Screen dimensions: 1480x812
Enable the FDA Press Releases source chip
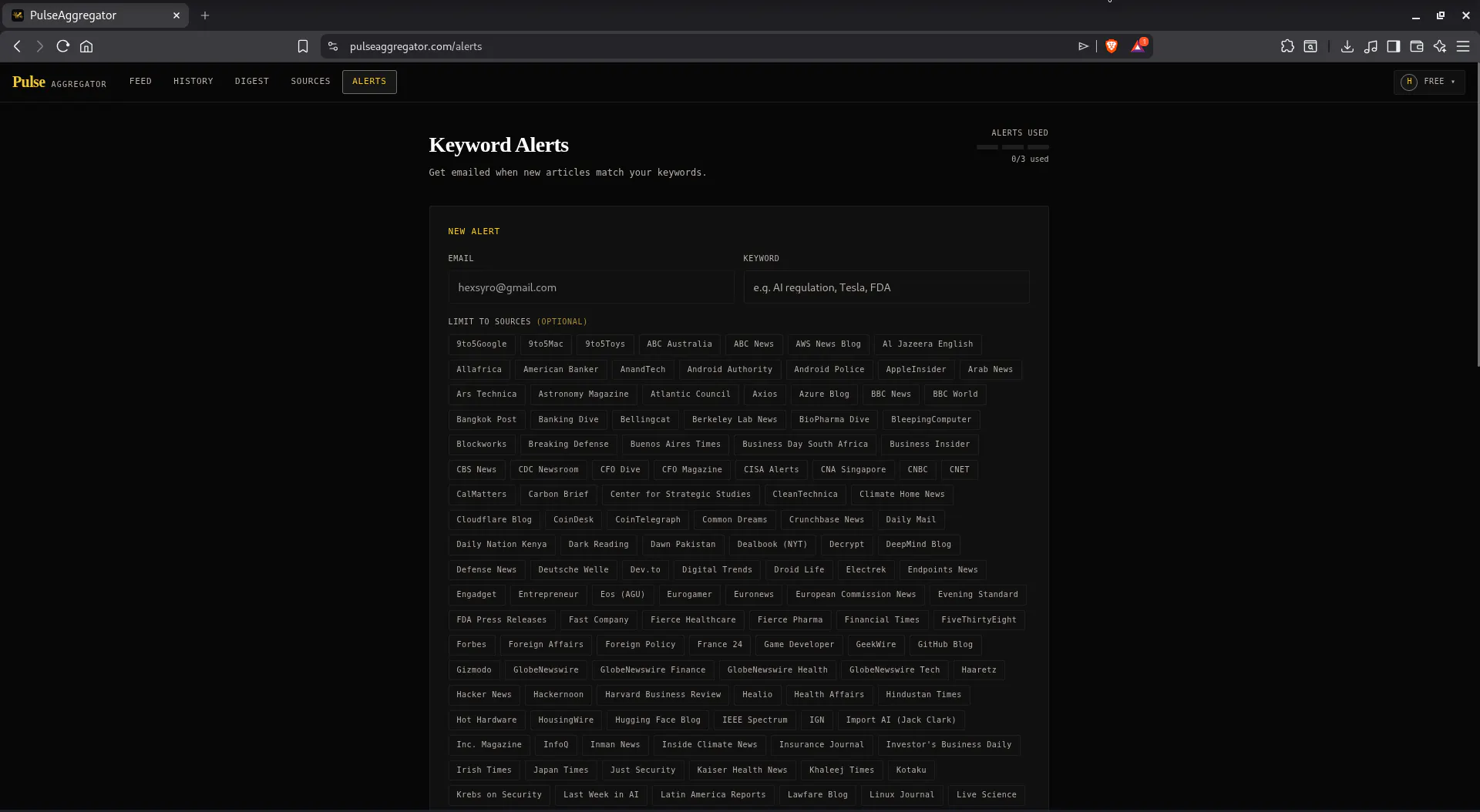point(502,620)
